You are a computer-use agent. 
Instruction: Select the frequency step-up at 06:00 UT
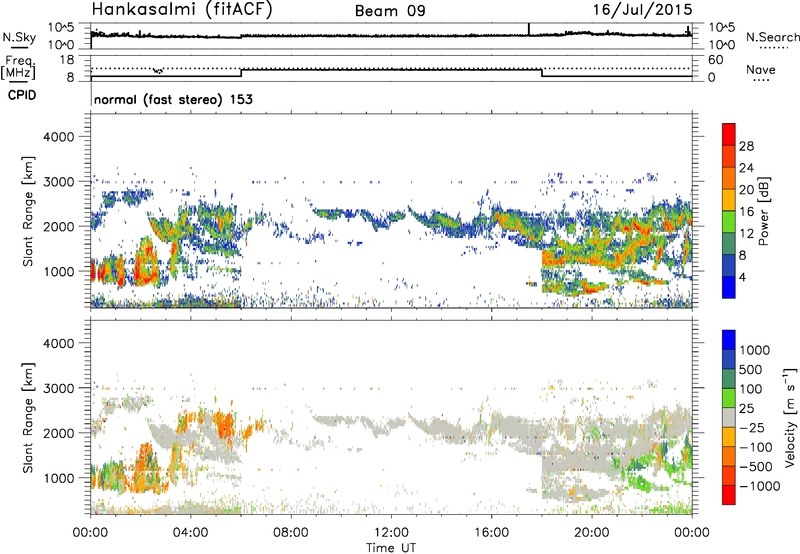click(x=241, y=73)
